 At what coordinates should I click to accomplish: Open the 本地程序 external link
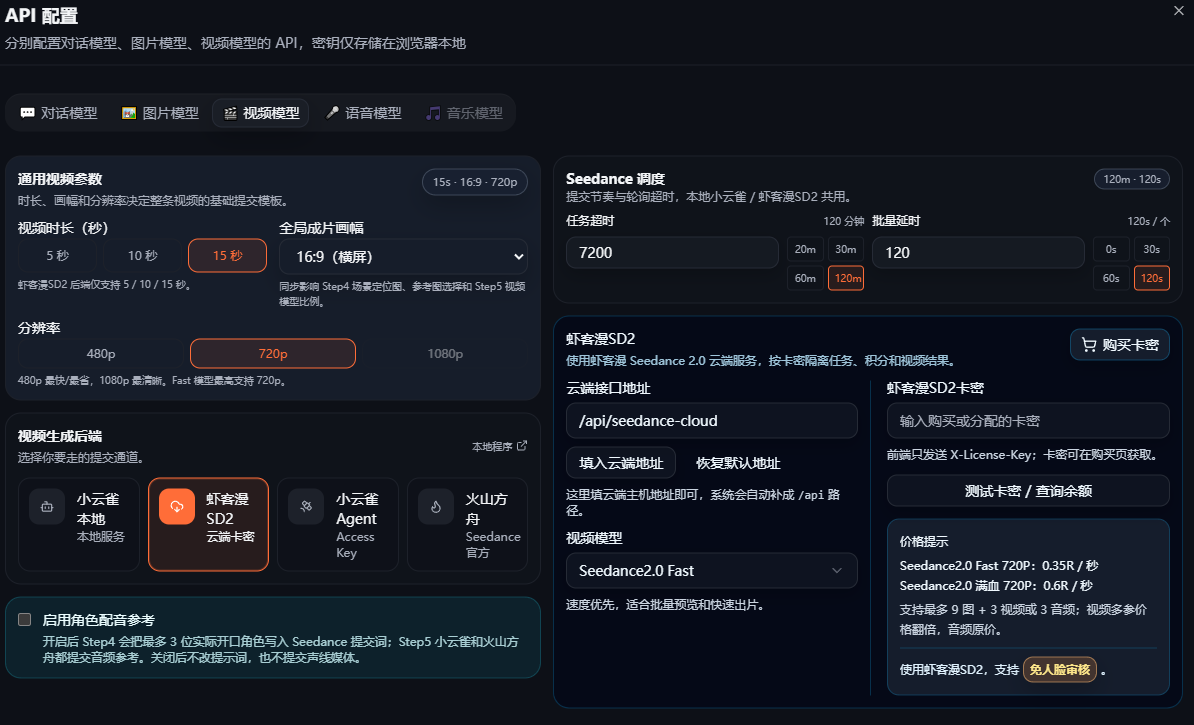click(500, 446)
